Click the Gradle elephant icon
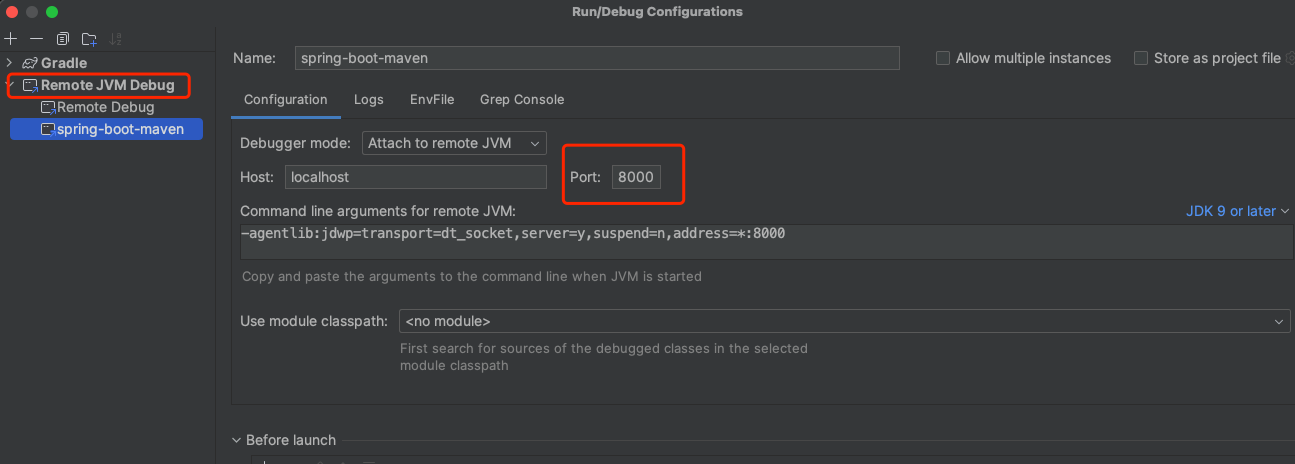Screen dimensions: 1295x464 pyautogui.click(x=30, y=63)
